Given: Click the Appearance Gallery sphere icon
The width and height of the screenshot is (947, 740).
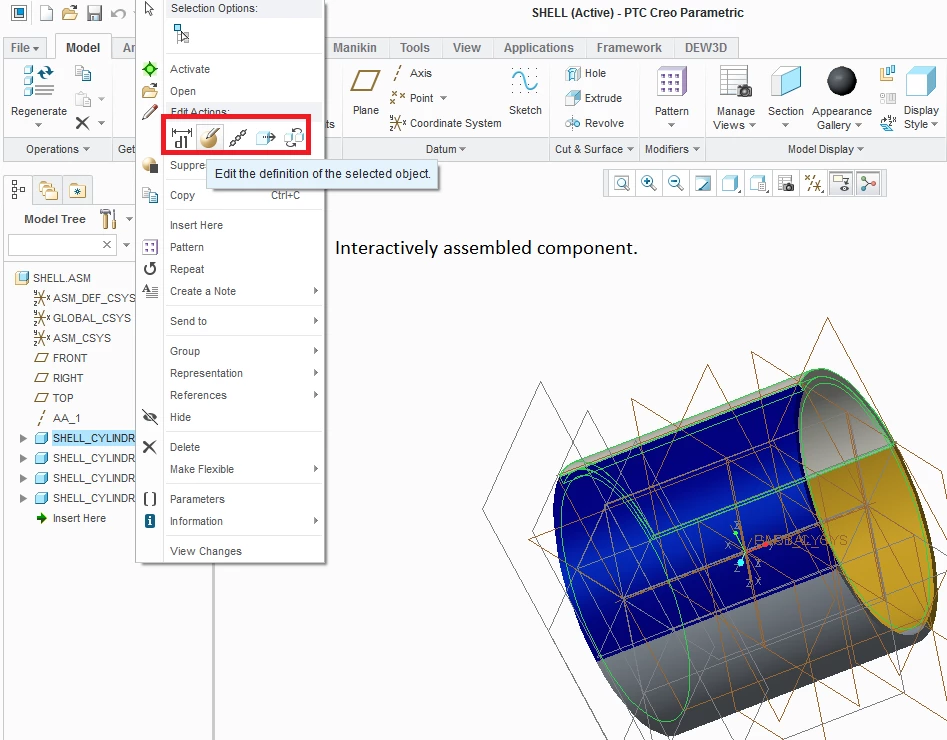Looking at the screenshot, I should pos(841,81).
